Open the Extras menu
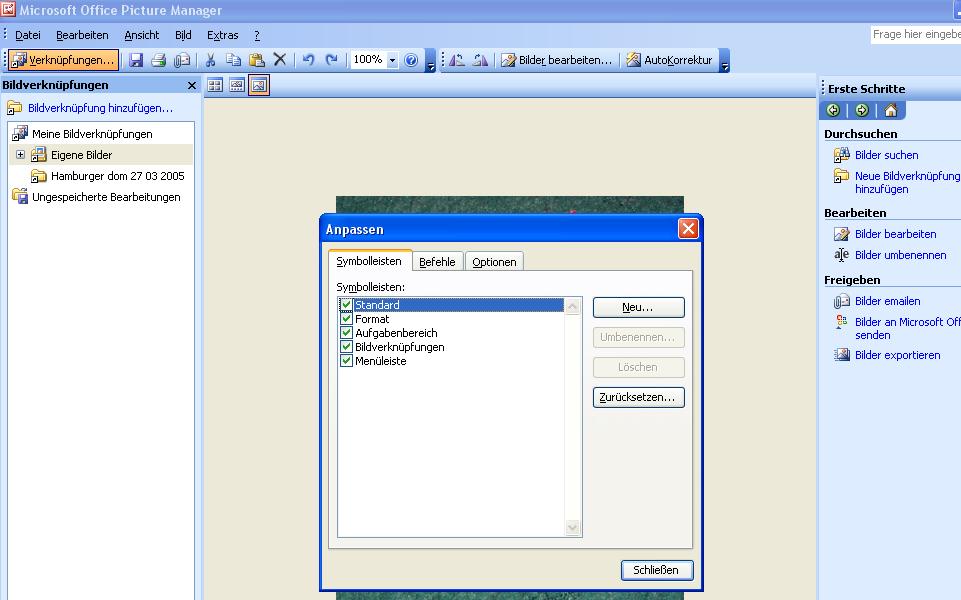Viewport: 961px width, 600px height. pyautogui.click(x=222, y=35)
